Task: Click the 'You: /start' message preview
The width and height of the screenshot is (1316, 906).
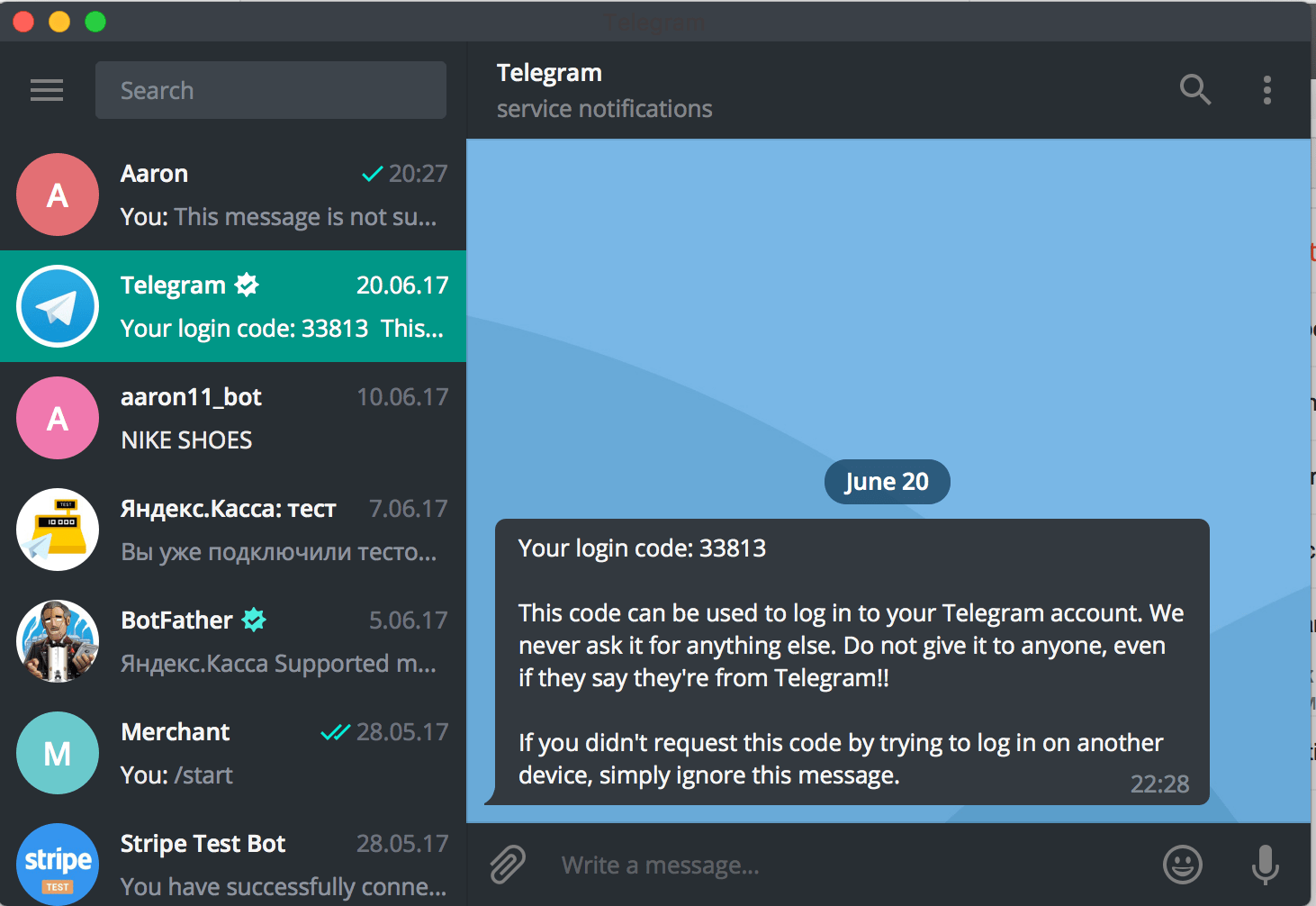Action: [176, 775]
